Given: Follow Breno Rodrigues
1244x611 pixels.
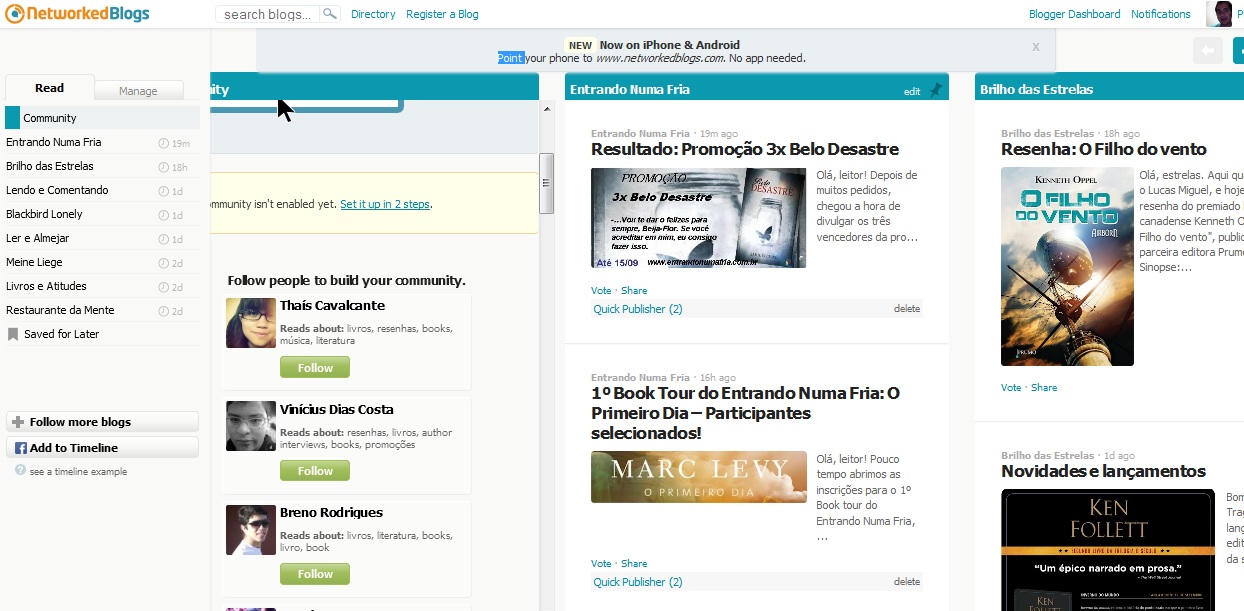Looking at the screenshot, I should (x=315, y=574).
